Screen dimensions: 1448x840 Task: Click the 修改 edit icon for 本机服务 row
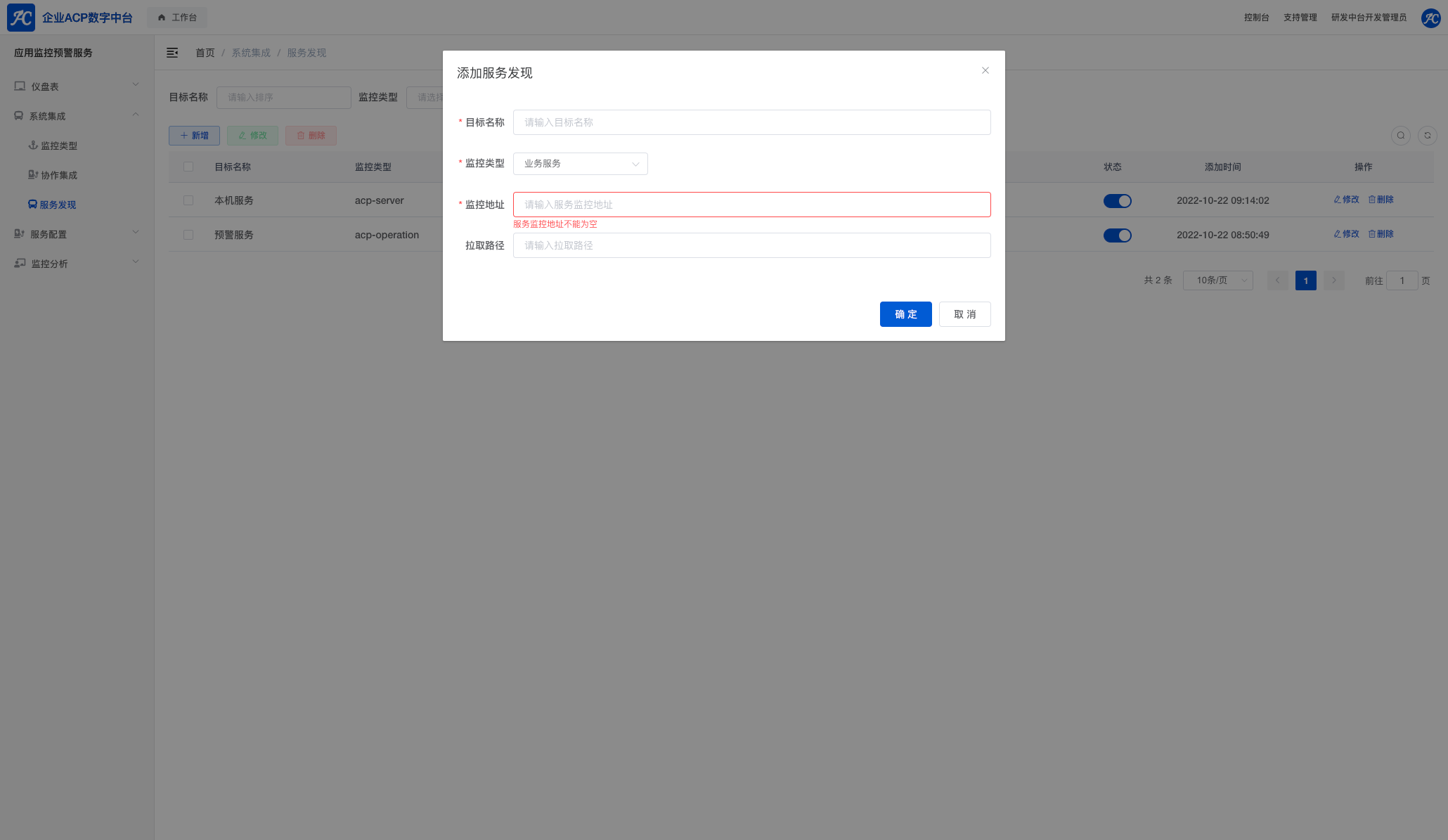pyautogui.click(x=1338, y=200)
